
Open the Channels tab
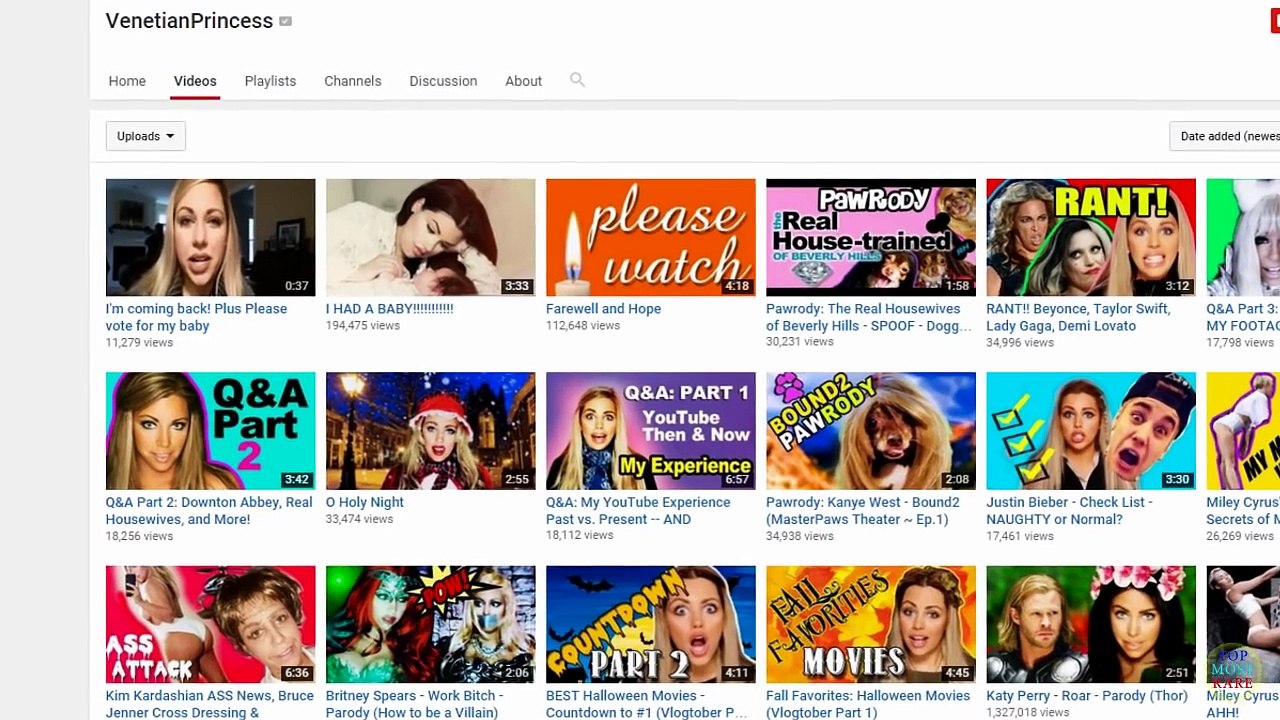click(352, 81)
